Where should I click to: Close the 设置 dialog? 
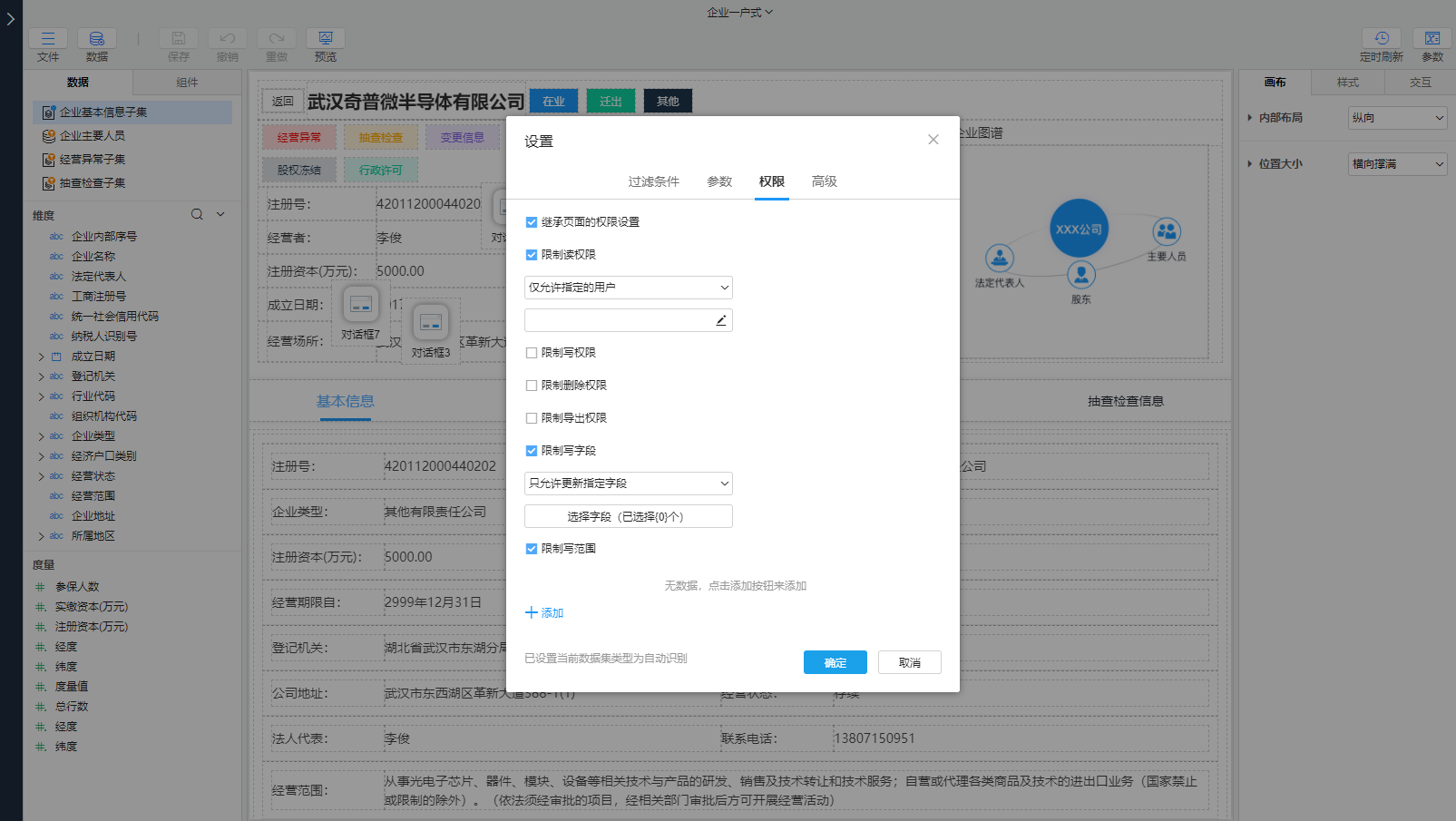point(933,140)
